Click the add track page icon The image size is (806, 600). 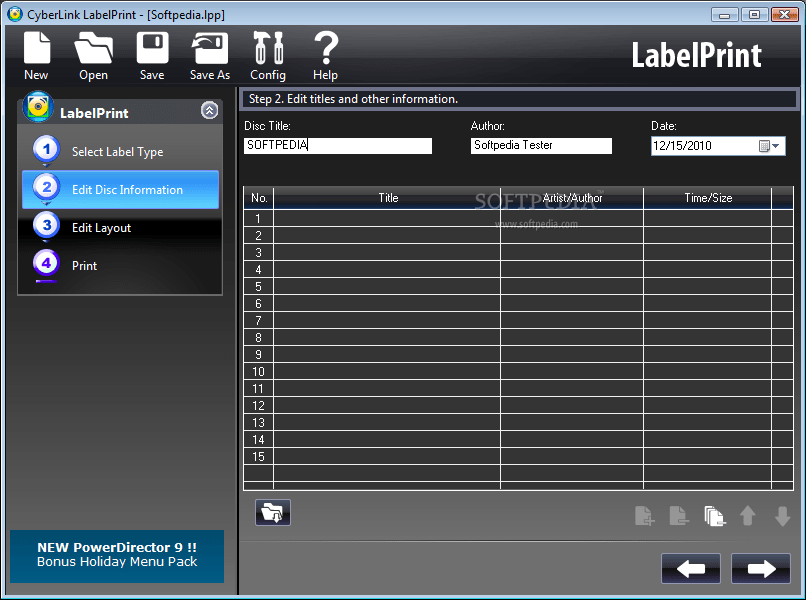point(644,516)
